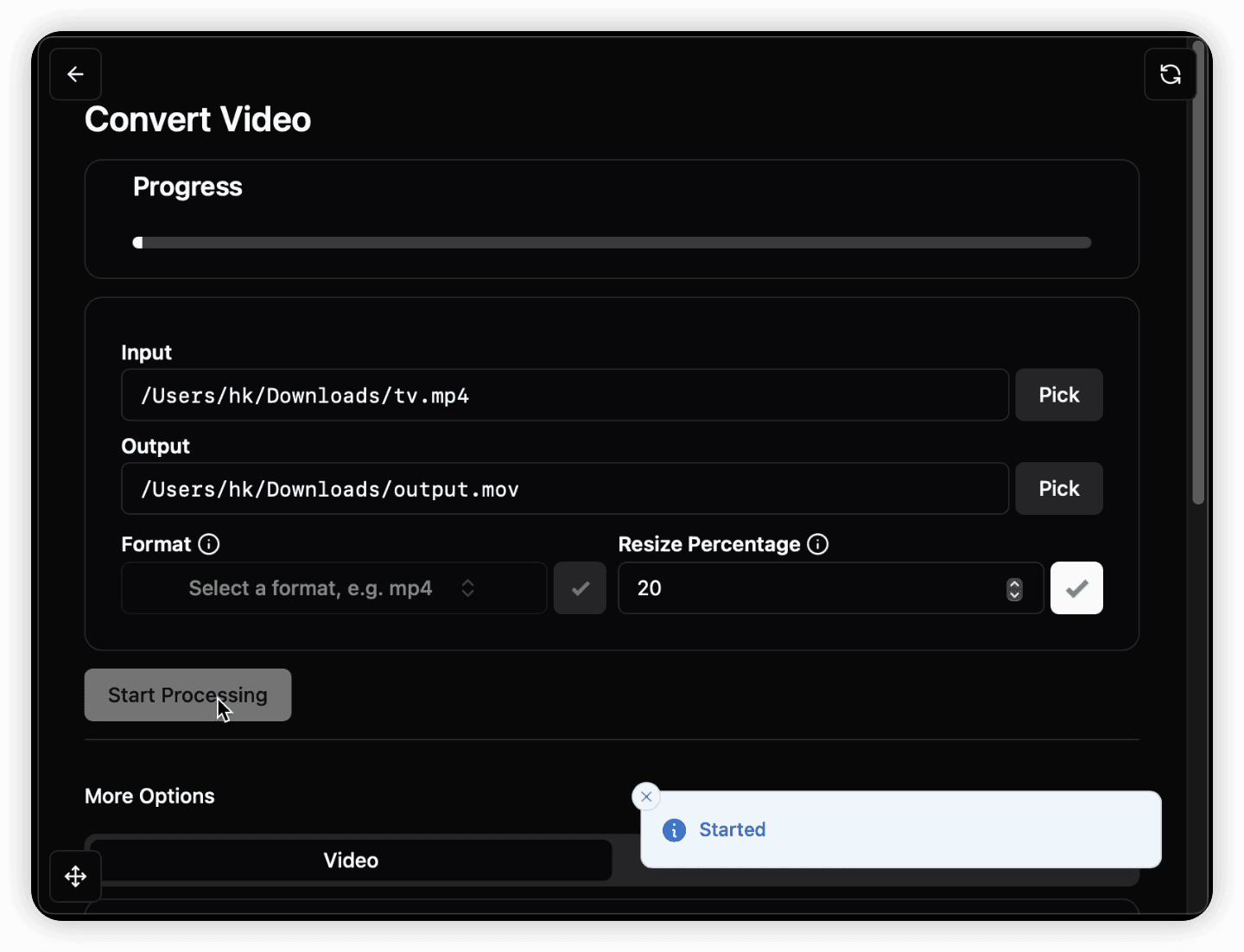Click the info icon next to Format
The image size is (1244, 952).
tap(209, 544)
